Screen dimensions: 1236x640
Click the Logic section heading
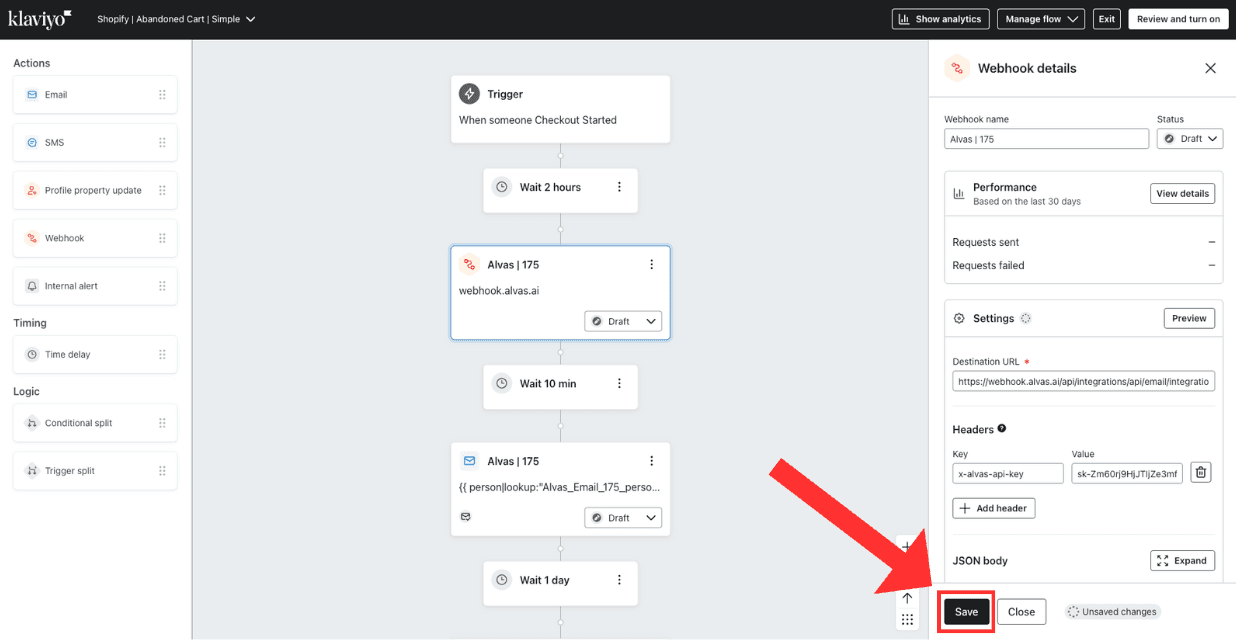26,391
